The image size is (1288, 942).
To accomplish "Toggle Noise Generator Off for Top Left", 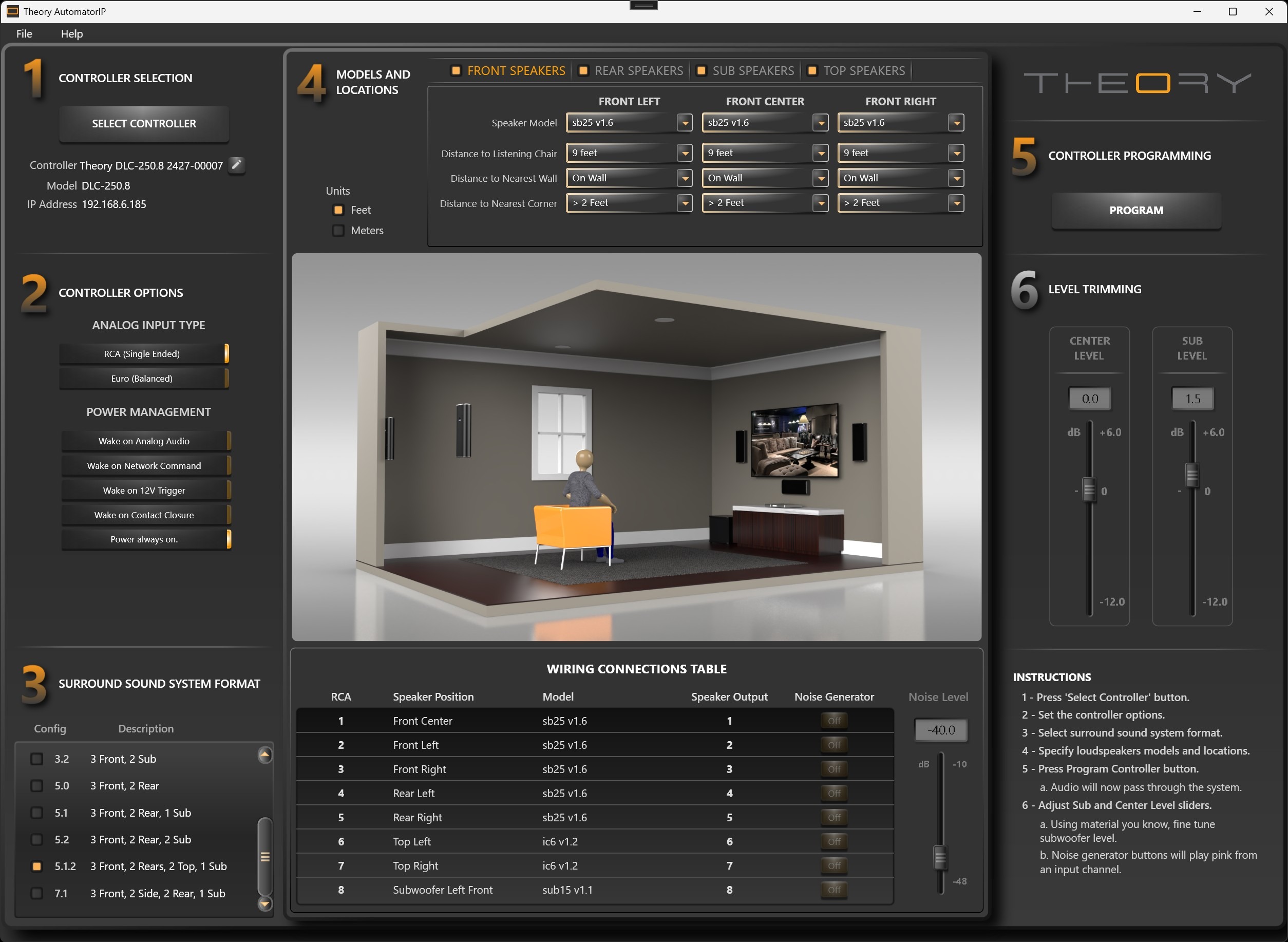I will tap(834, 841).
